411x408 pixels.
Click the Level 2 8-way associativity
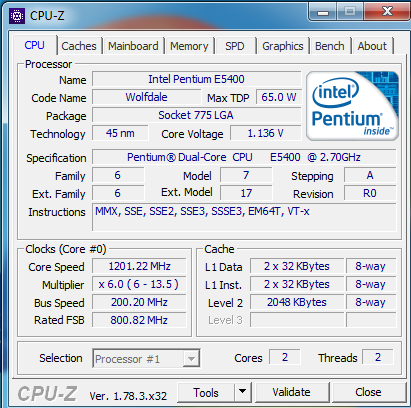click(x=371, y=302)
